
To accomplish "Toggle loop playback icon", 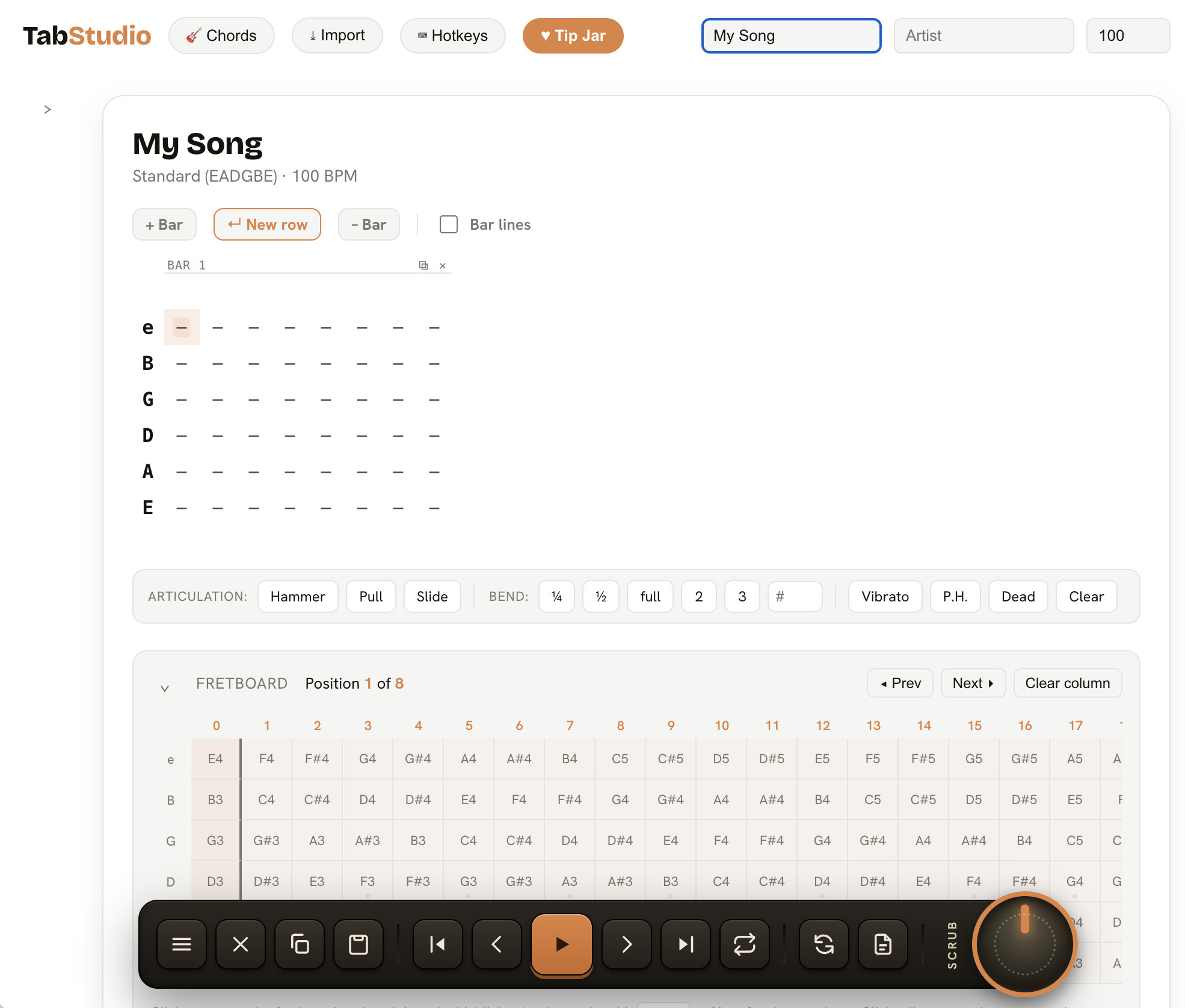I will (745, 944).
